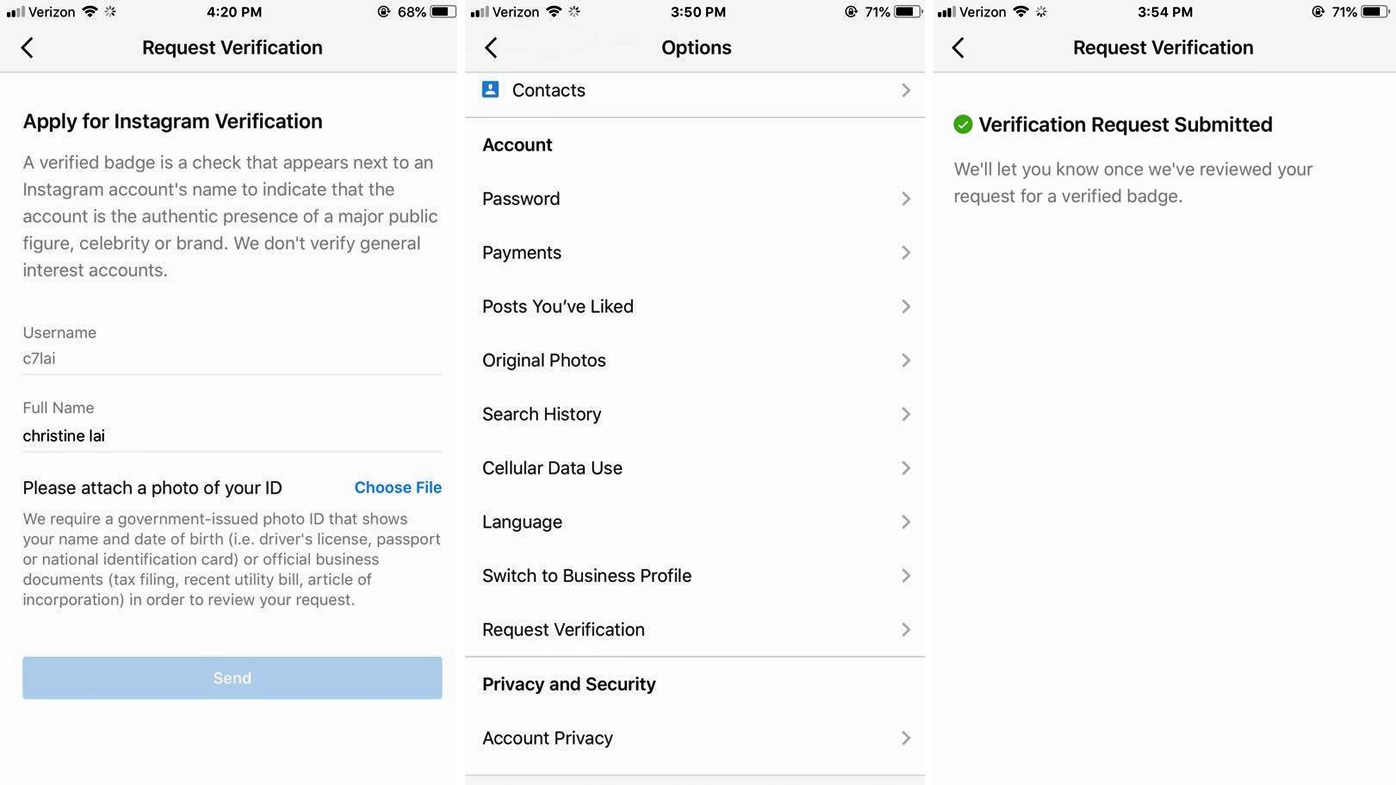Open Request Verification option

tap(695, 630)
